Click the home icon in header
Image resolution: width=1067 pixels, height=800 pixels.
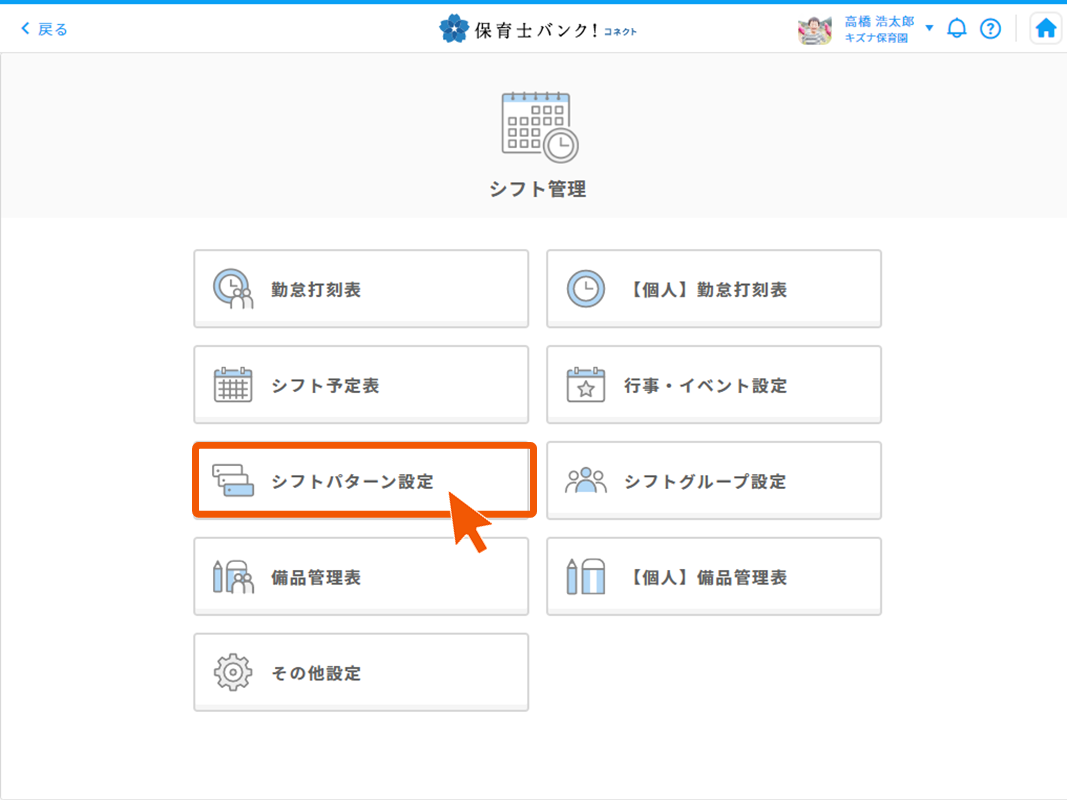coord(1045,28)
